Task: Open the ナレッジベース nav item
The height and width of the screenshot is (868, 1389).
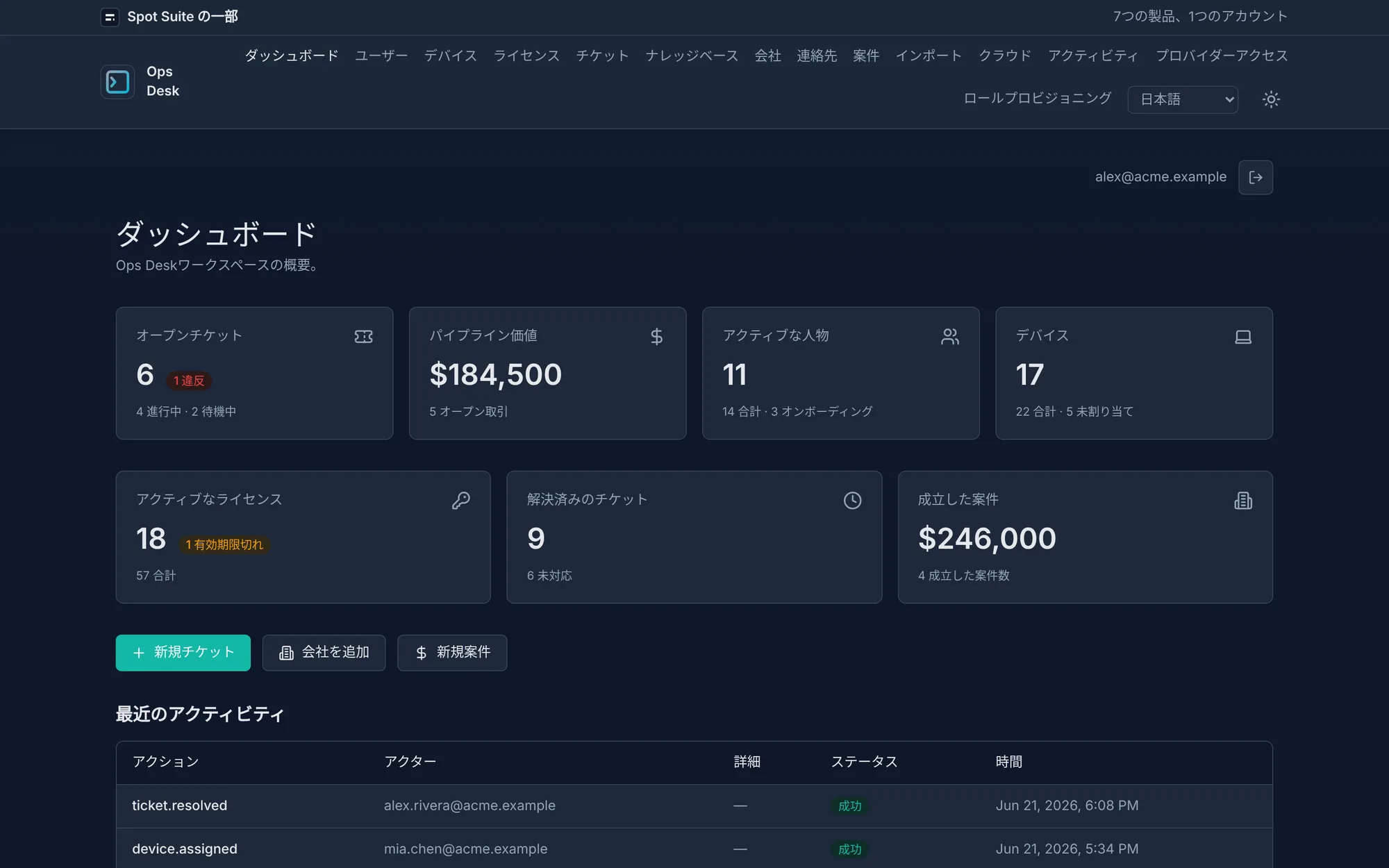Action: pos(692,56)
